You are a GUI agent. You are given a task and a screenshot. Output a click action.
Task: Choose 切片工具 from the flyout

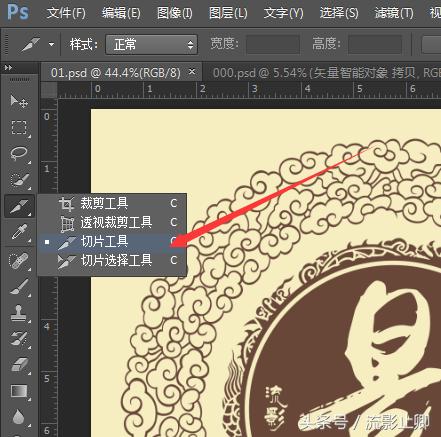(112, 241)
